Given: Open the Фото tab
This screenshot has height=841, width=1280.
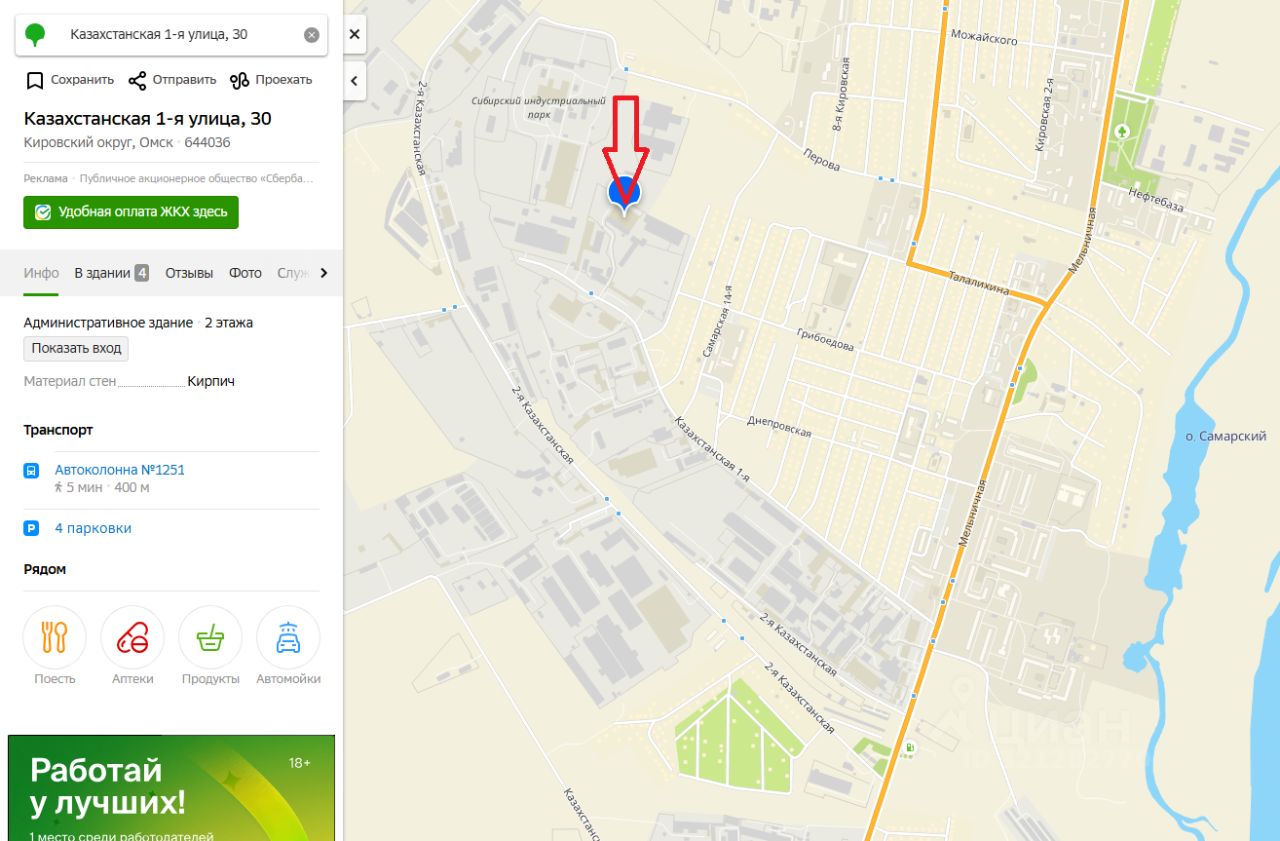Looking at the screenshot, I should click(x=245, y=273).
